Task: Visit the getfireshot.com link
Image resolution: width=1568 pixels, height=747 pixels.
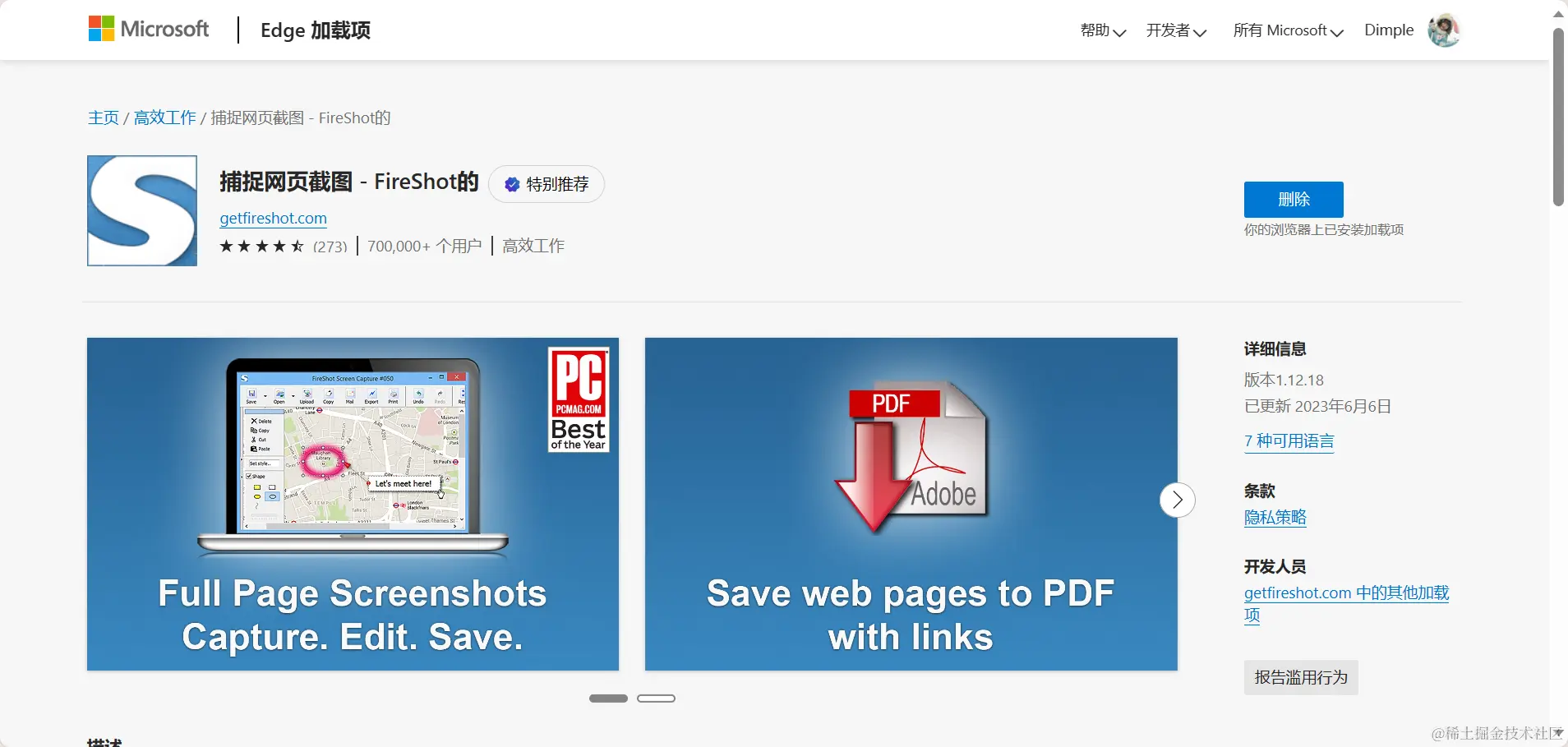Action: tap(274, 218)
